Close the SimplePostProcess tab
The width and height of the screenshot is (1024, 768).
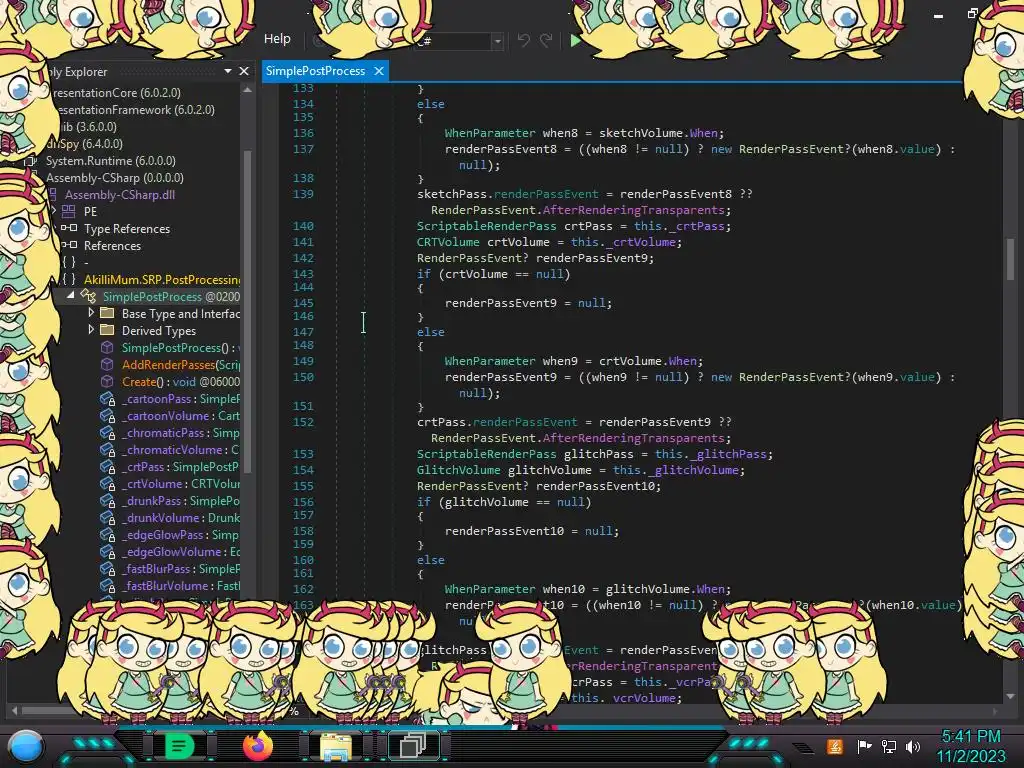[x=379, y=71]
